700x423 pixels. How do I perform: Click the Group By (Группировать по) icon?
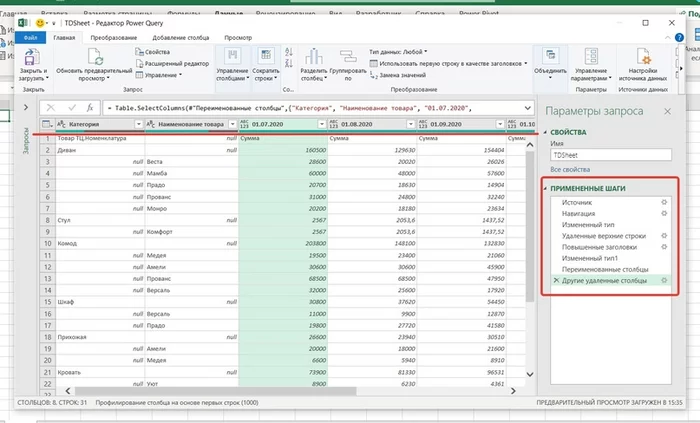point(348,57)
